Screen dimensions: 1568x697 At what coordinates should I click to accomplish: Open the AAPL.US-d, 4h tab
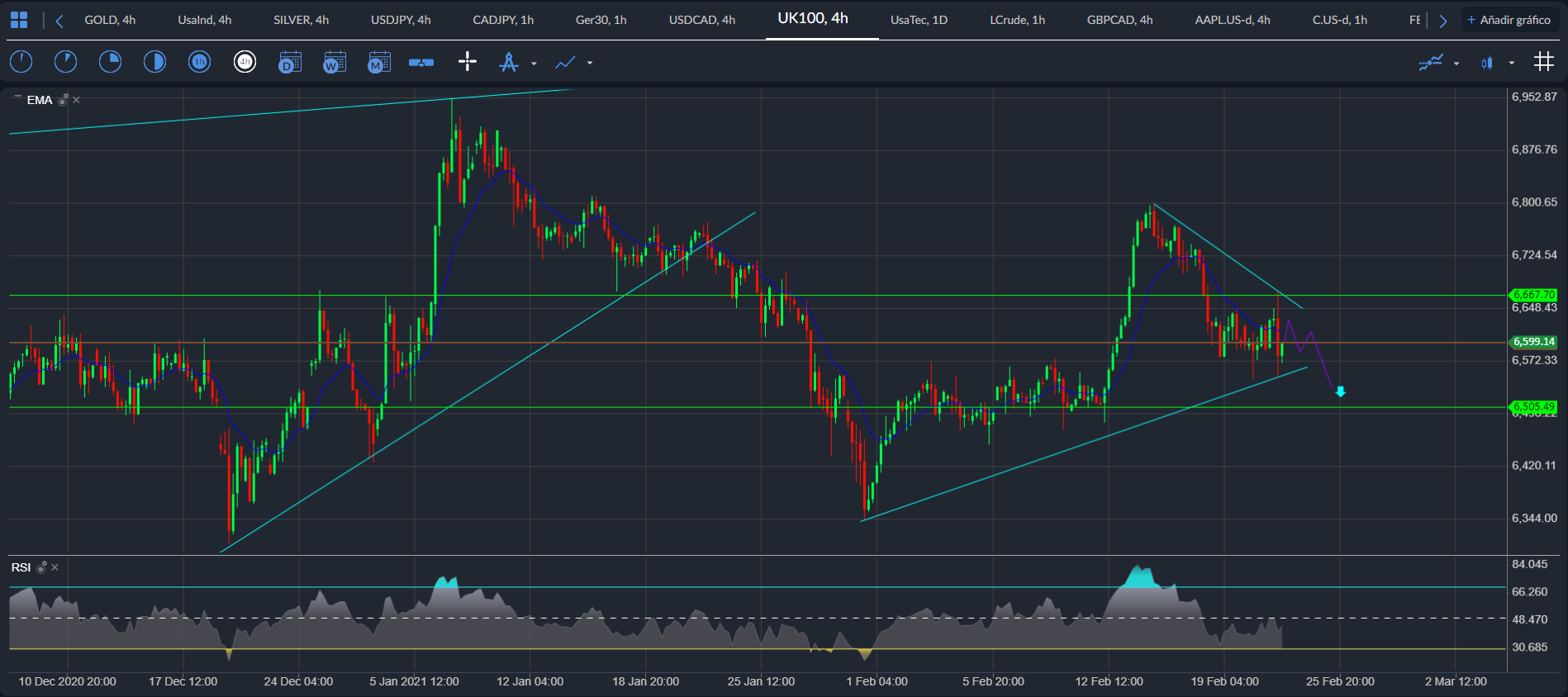click(x=1233, y=20)
